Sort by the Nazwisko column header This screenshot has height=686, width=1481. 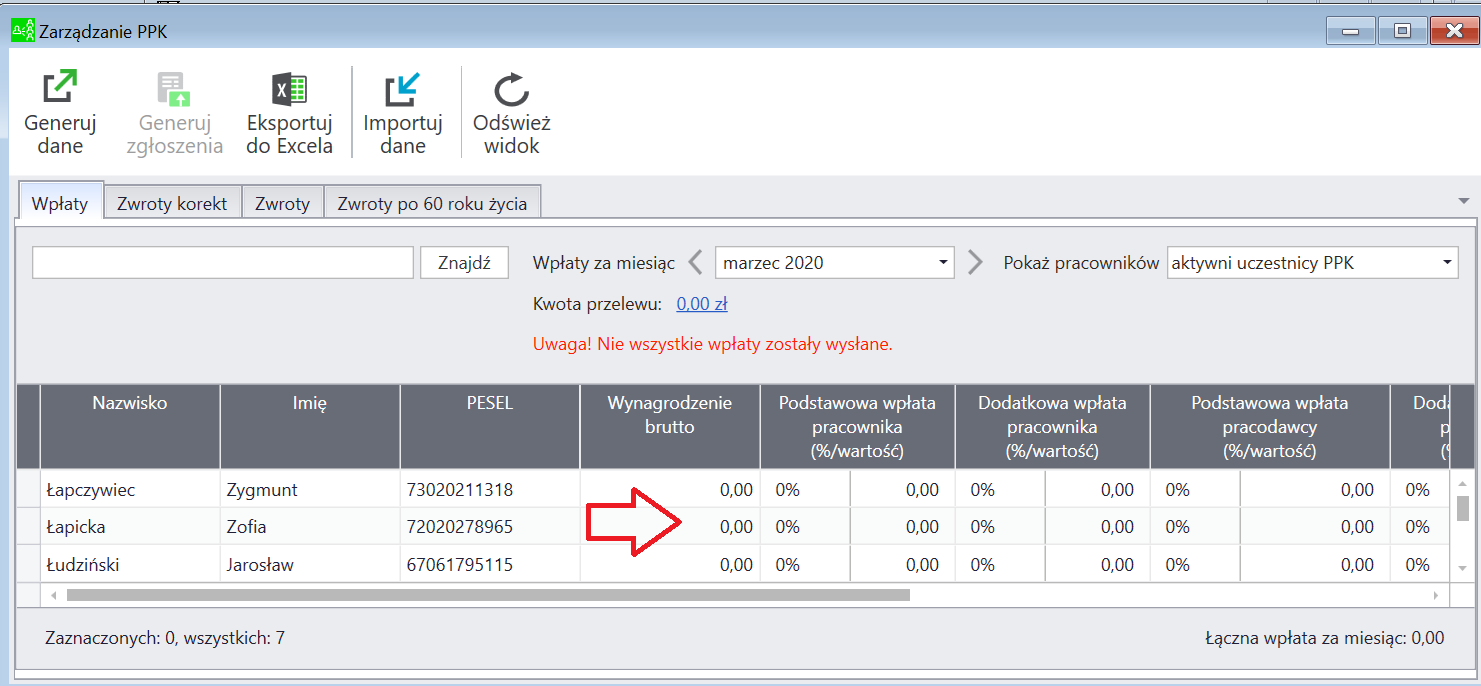click(130, 426)
